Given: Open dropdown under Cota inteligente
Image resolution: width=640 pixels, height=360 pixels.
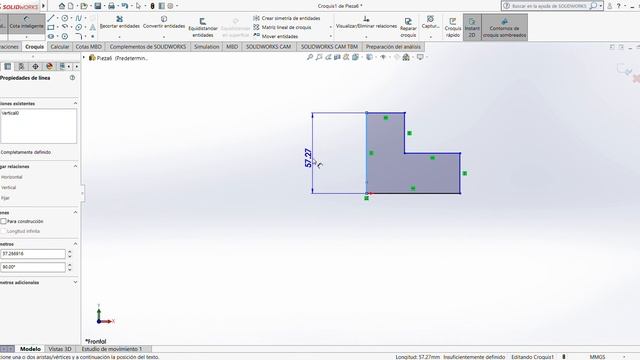Looking at the screenshot, I should click(x=27, y=37).
